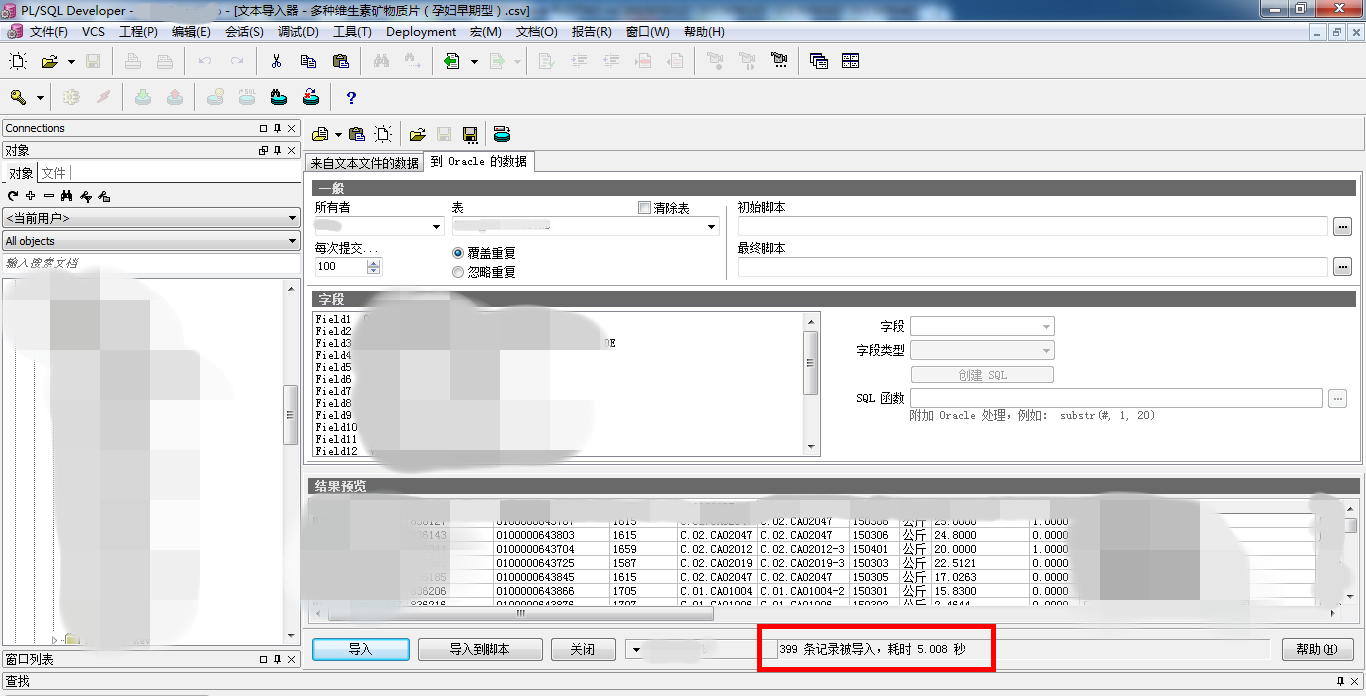This screenshot has height=696, width=1366.
Task: Click the green import arrow icon in main toolbar
Action: click(x=452, y=61)
